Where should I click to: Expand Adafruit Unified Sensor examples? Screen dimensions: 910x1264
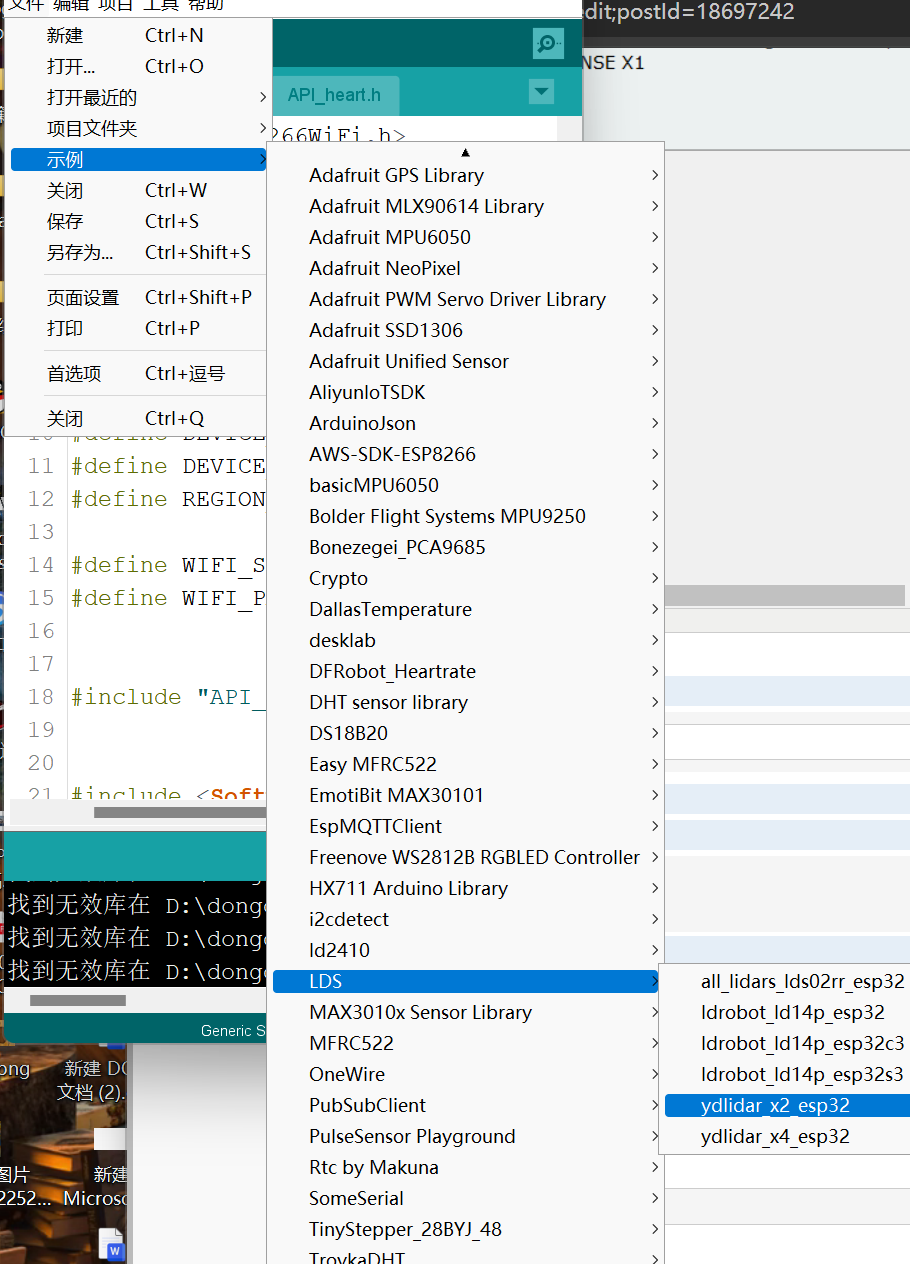tap(465, 362)
